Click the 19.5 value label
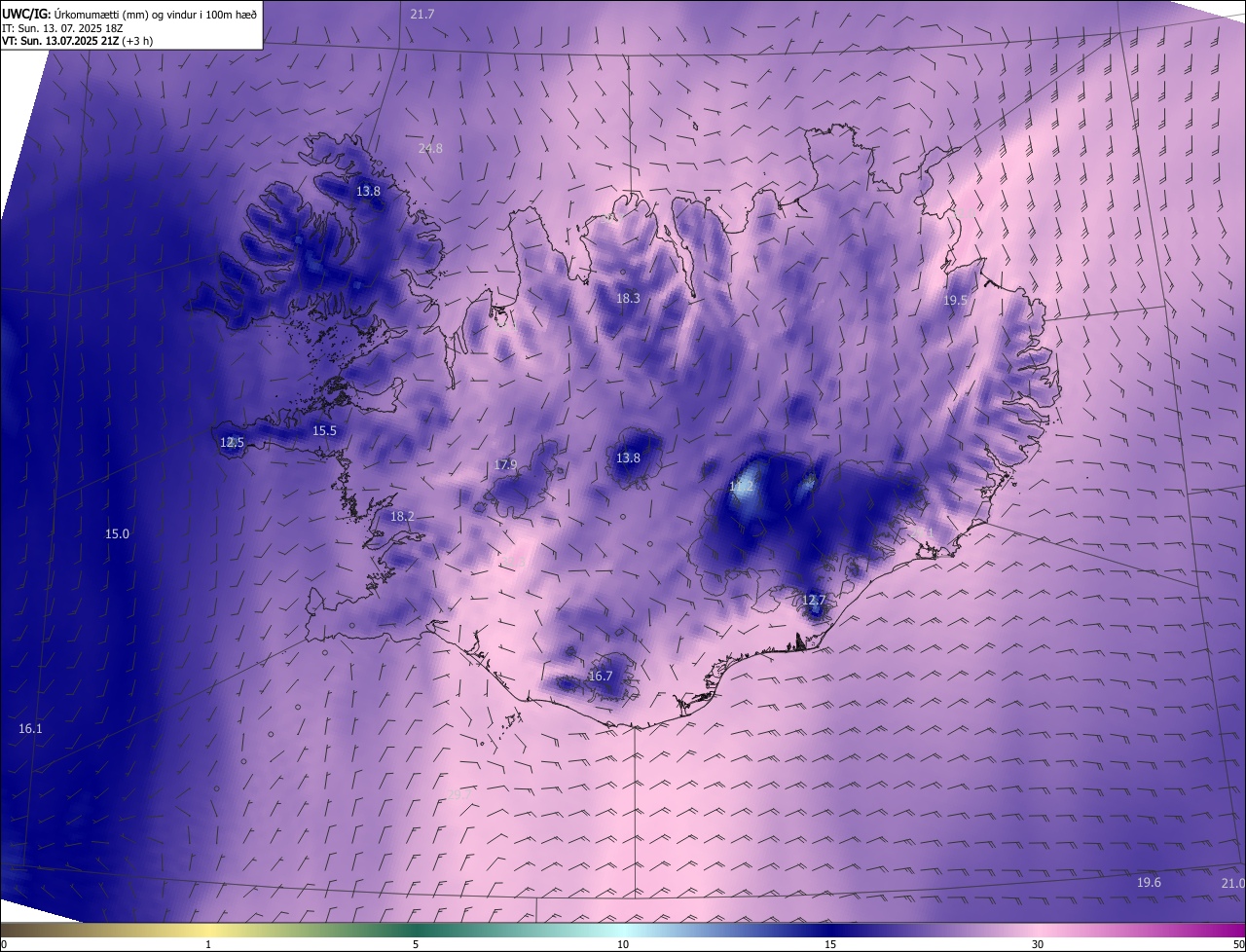 [955, 301]
